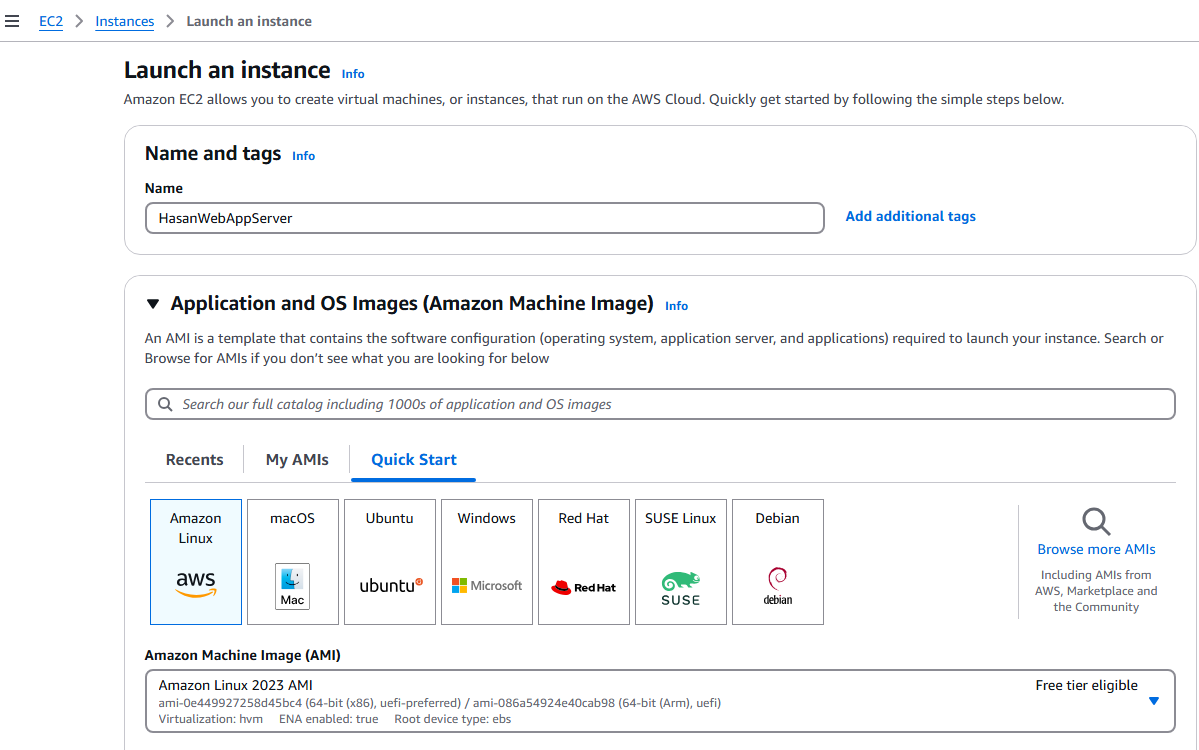This screenshot has height=750, width=1199.
Task: Click the magnifier icon in AMI search box
Action: pos(165,404)
